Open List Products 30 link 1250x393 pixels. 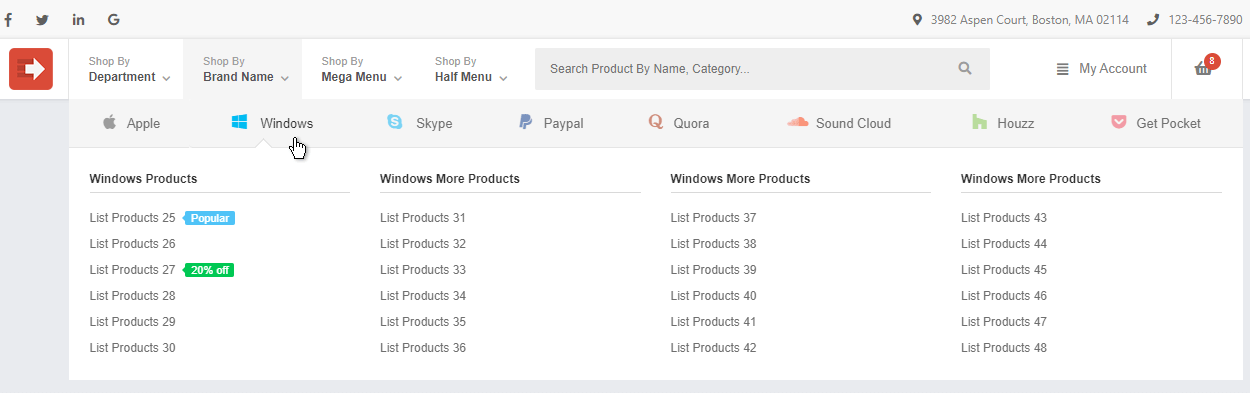point(132,348)
